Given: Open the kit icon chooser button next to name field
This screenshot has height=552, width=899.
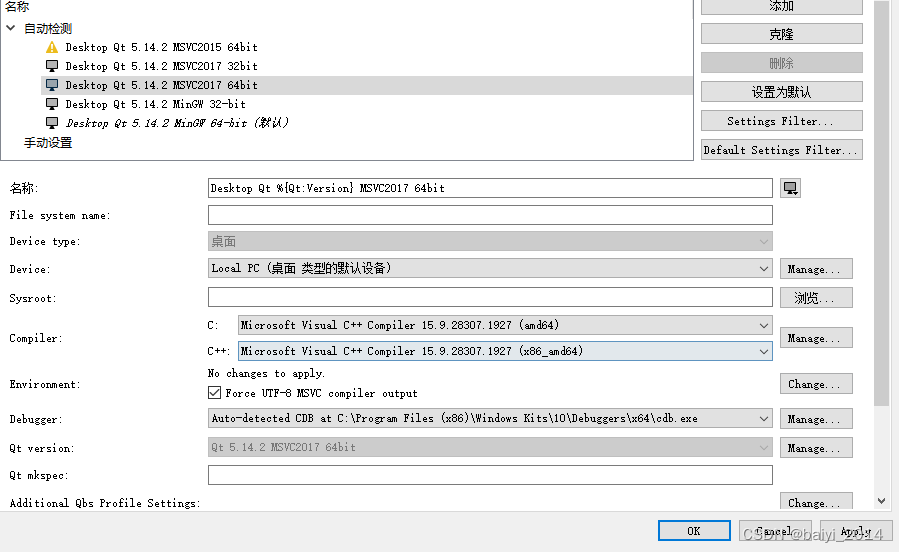Looking at the screenshot, I should pyautogui.click(x=790, y=188).
